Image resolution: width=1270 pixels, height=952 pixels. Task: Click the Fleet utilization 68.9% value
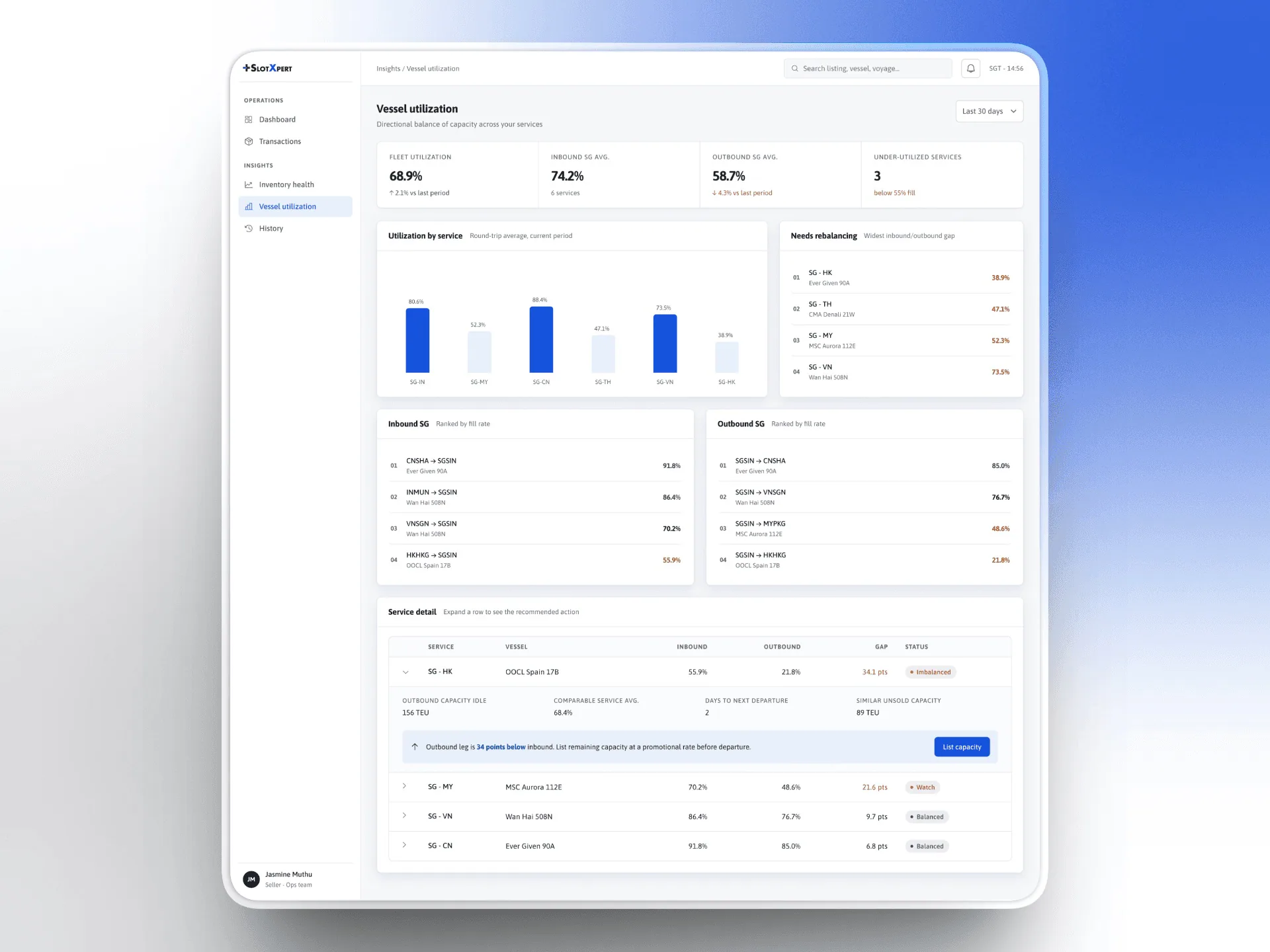point(405,177)
